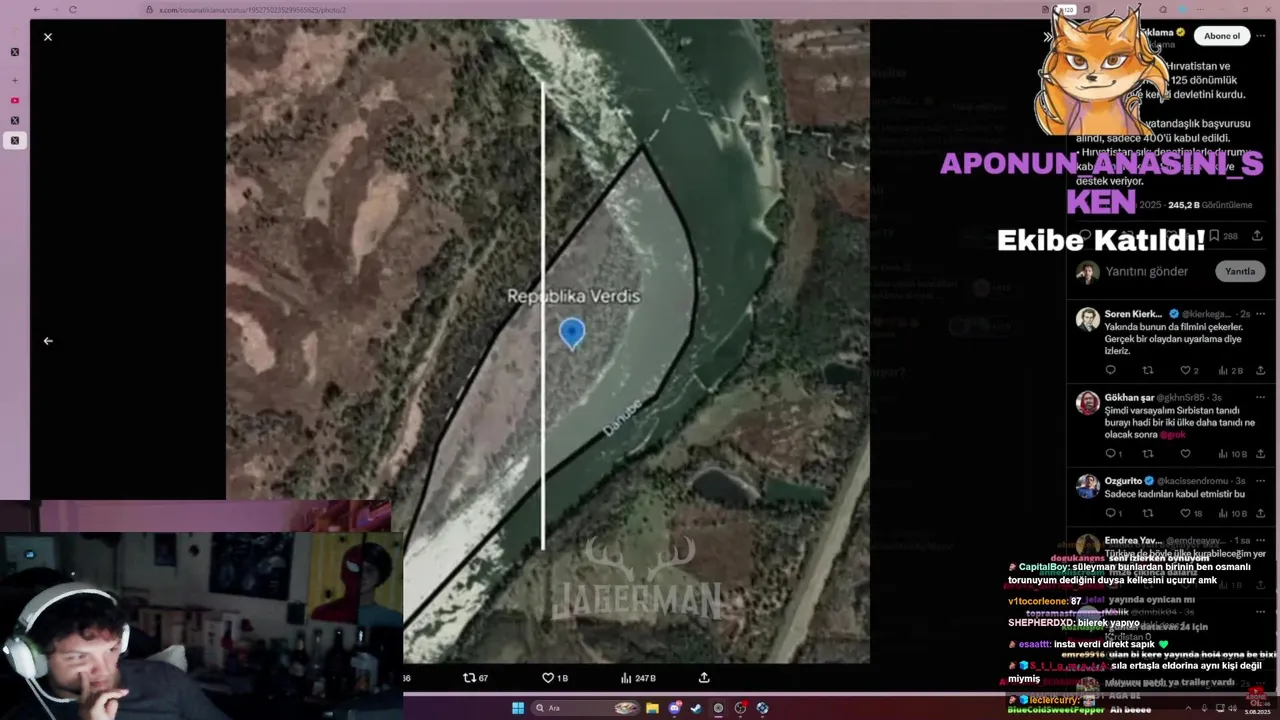Click the x.com address bar

pos(590,10)
